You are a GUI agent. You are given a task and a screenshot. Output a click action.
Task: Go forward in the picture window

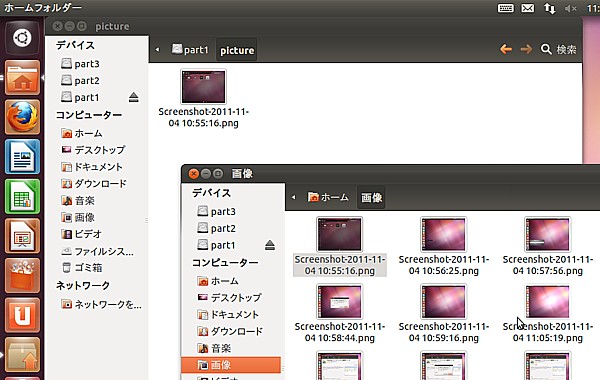pos(526,49)
